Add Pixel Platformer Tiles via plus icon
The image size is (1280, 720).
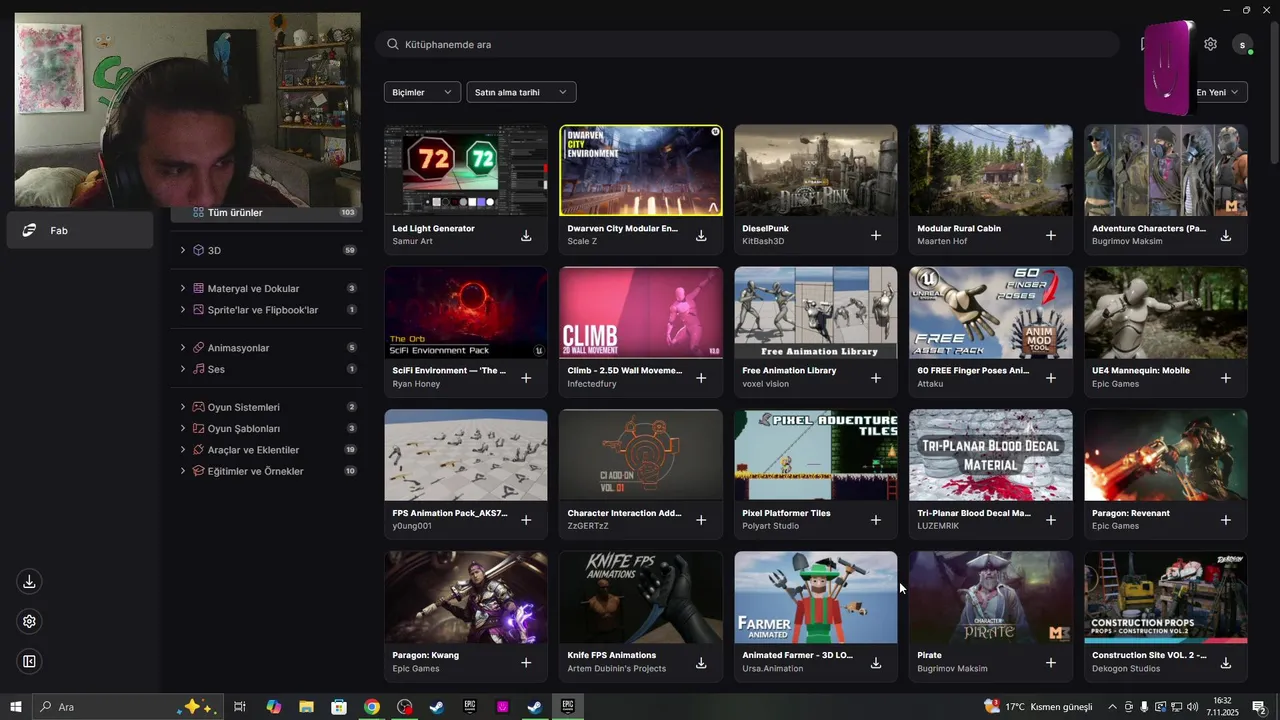coord(876,520)
